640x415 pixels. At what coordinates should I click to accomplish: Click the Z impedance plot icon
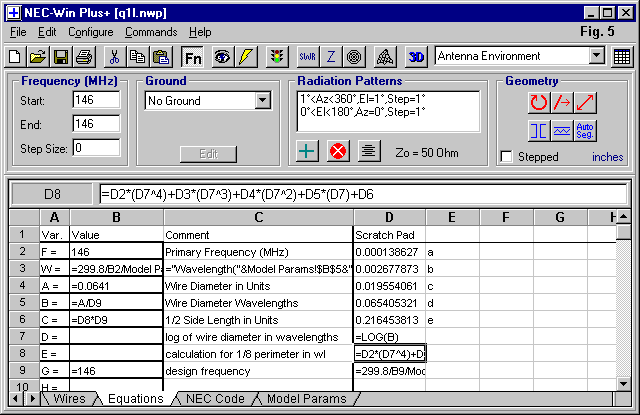[x=331, y=57]
